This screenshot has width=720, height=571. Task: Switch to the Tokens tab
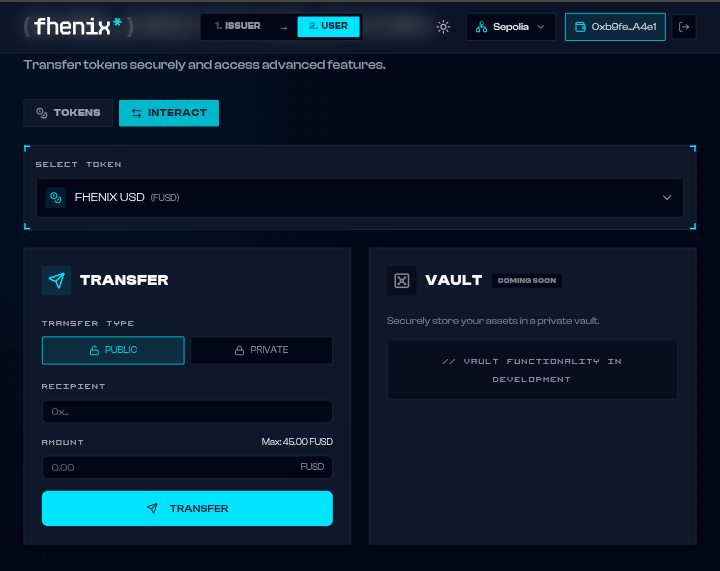68,113
